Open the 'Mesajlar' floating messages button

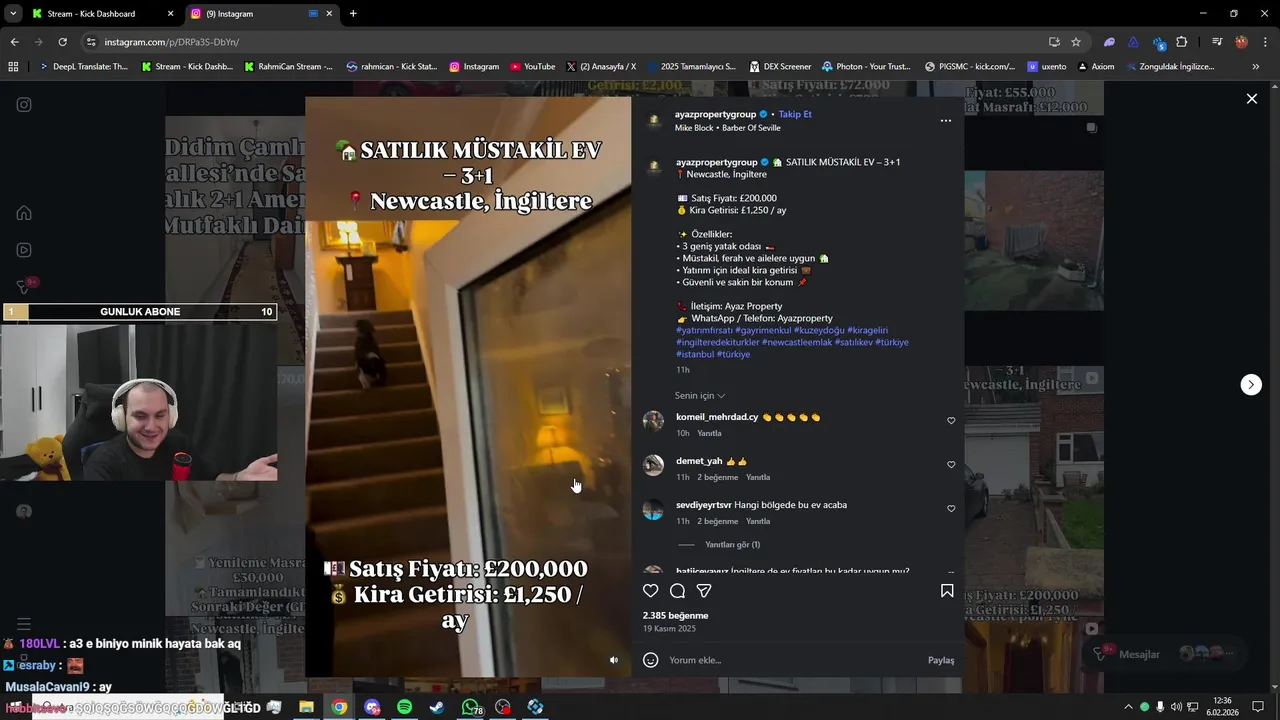pos(1165,653)
